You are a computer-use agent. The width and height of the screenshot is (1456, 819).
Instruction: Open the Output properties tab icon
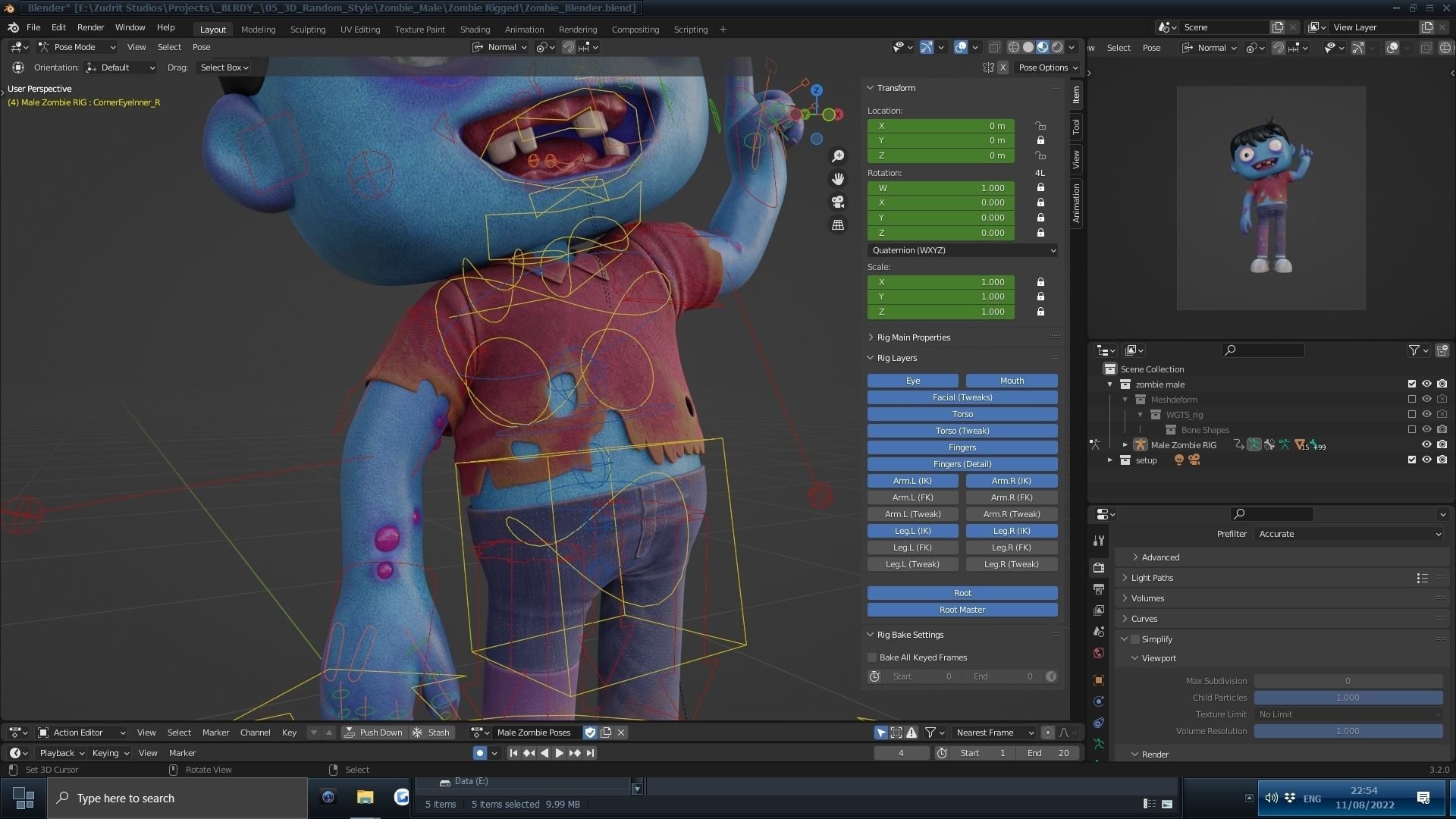pos(1099,588)
